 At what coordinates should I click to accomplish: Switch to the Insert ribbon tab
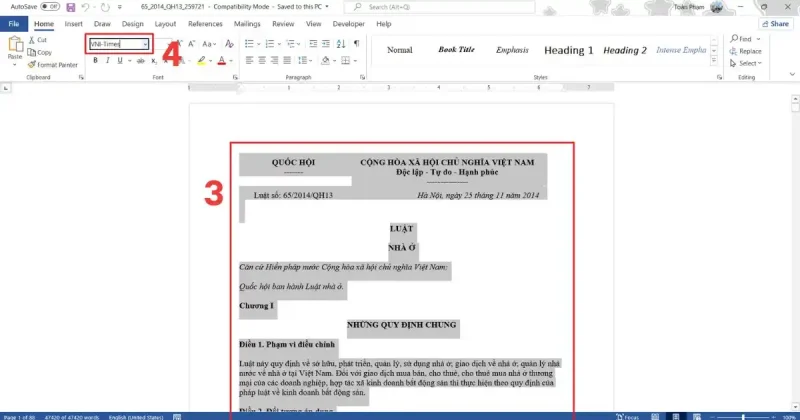[x=73, y=24]
